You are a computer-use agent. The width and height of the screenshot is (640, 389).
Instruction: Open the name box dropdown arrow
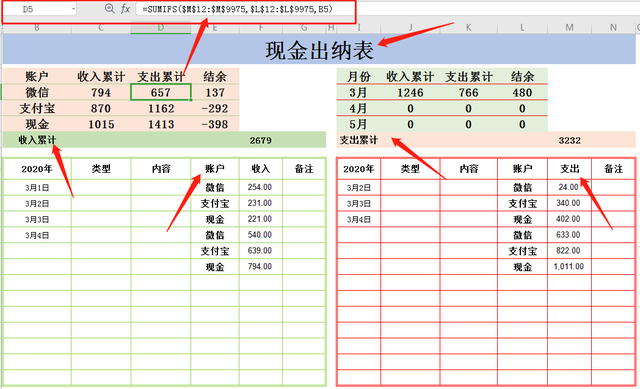pos(73,9)
